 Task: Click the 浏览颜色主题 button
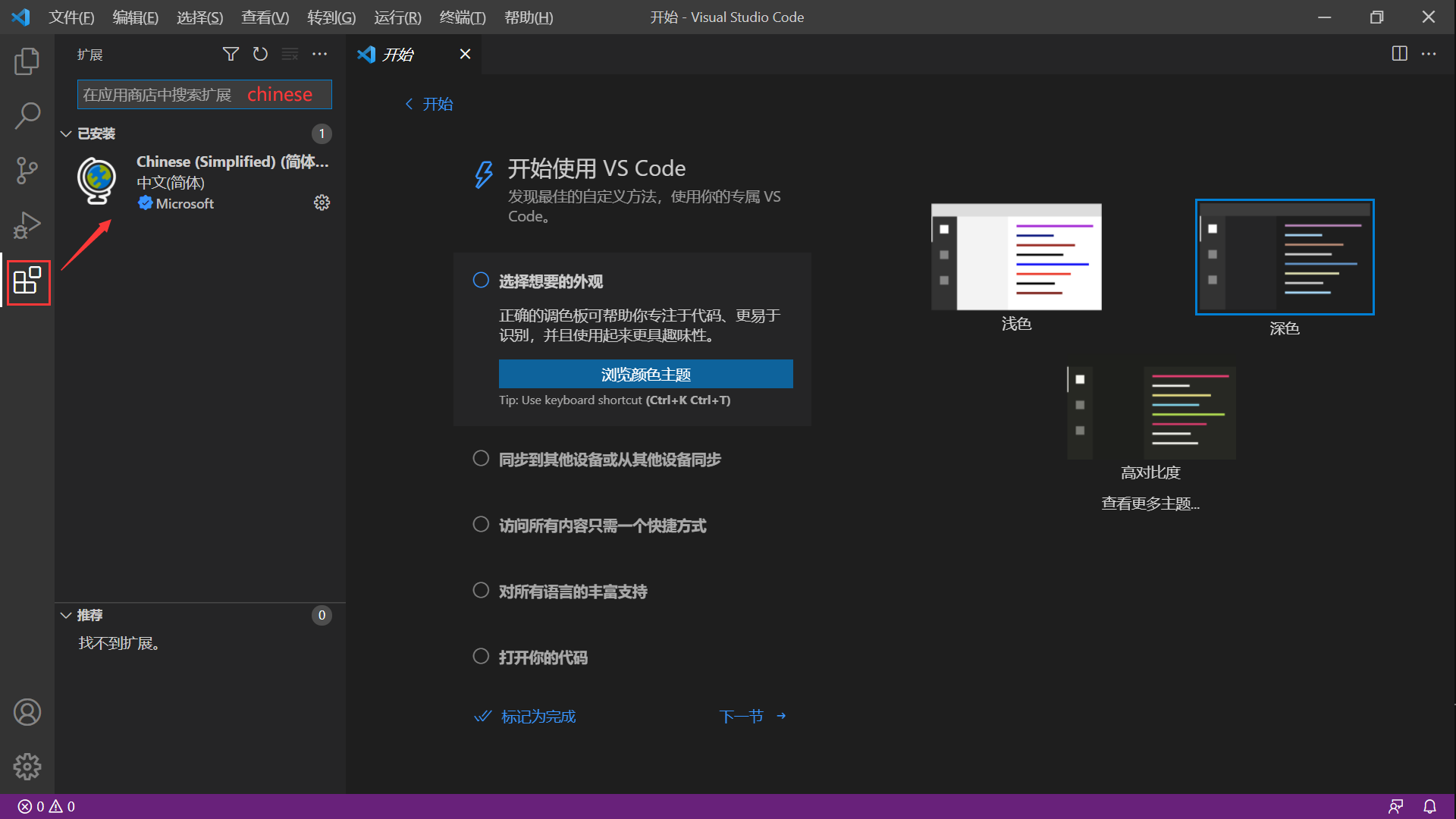point(645,374)
